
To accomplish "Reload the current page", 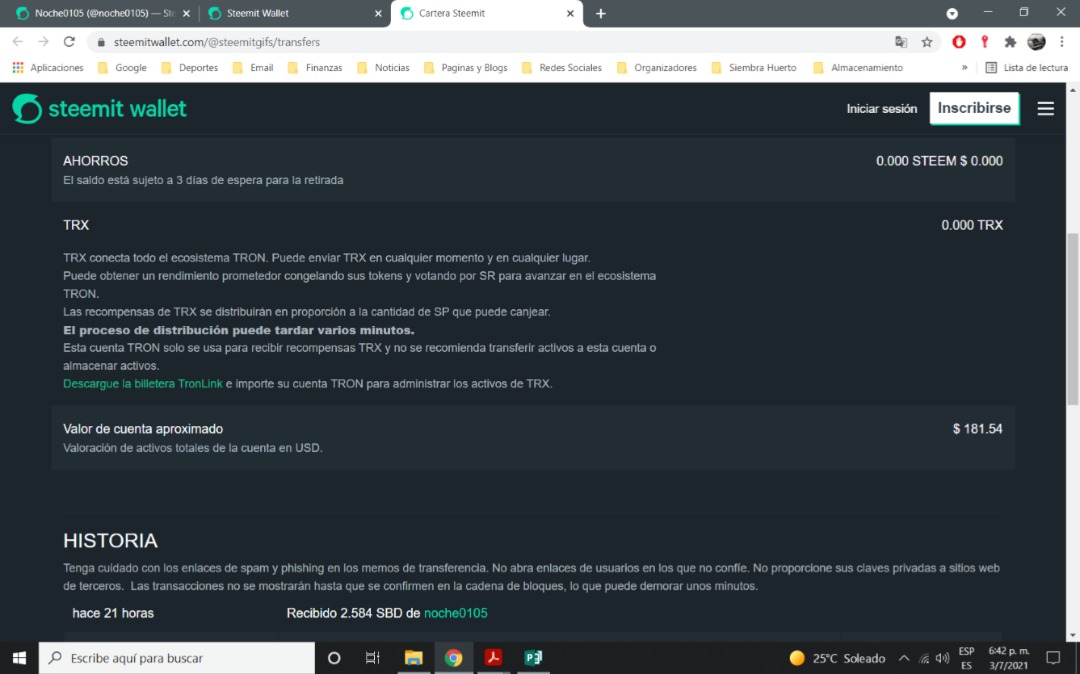I will click(69, 42).
